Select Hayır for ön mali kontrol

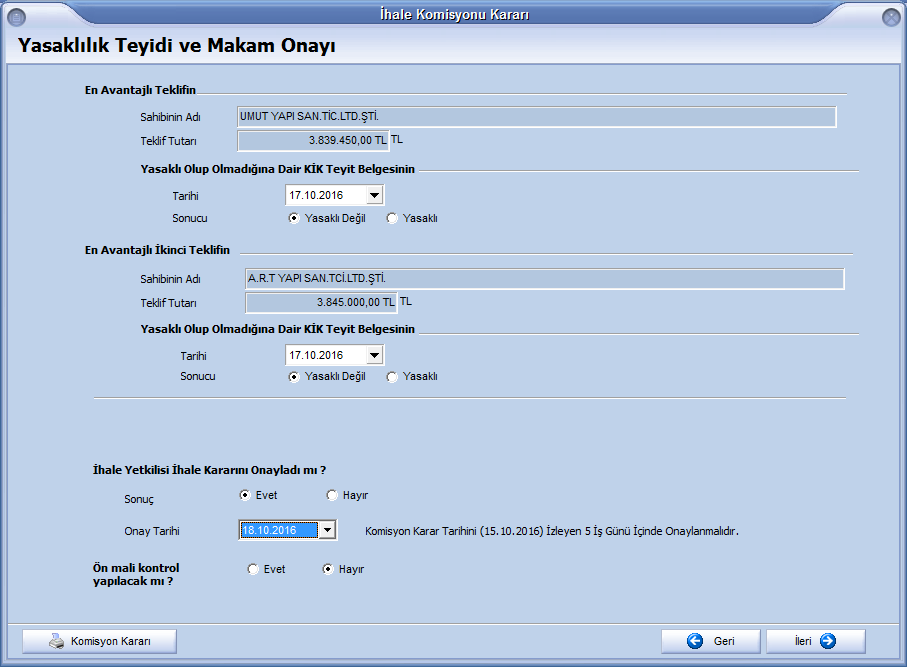click(x=327, y=569)
